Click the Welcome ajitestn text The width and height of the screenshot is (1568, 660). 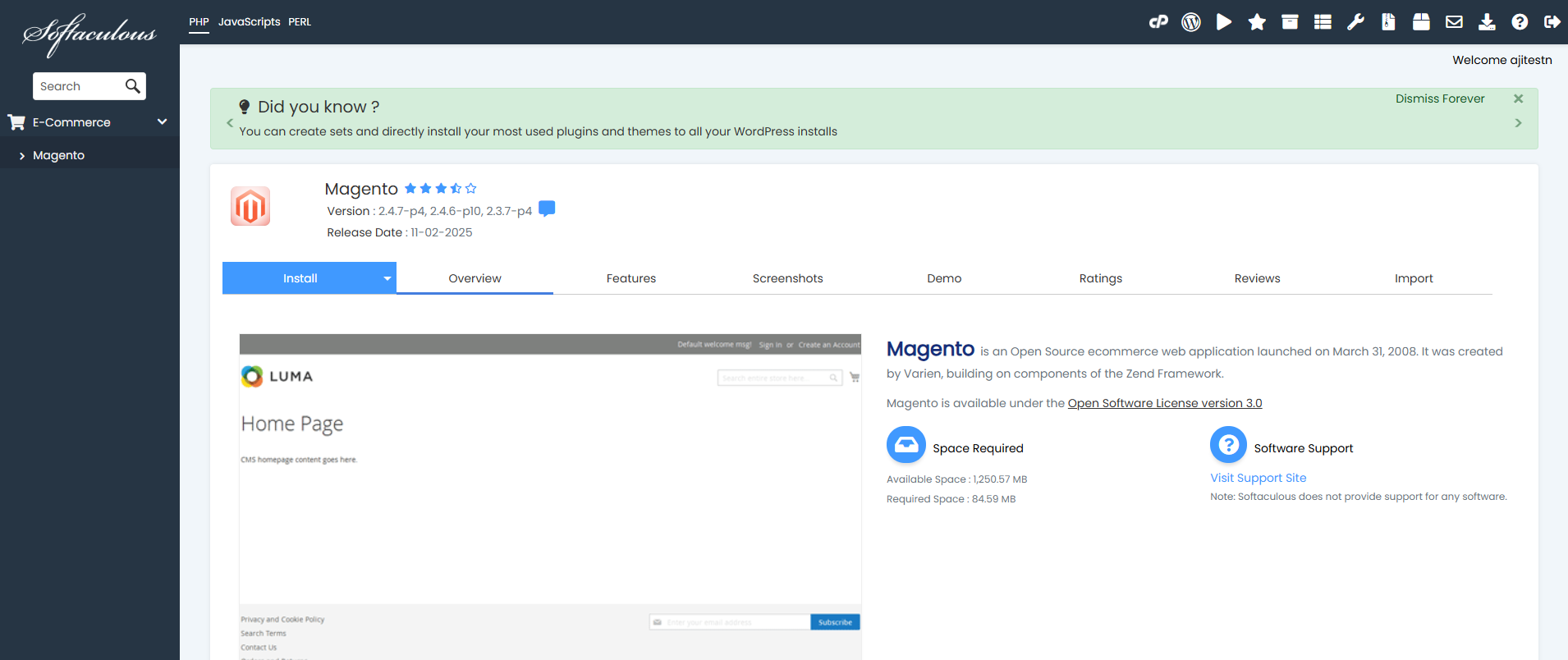pyautogui.click(x=1502, y=60)
